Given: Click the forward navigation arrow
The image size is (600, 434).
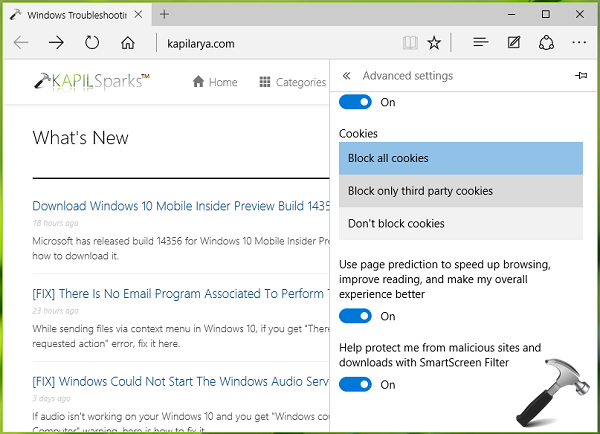Looking at the screenshot, I should tap(56, 42).
